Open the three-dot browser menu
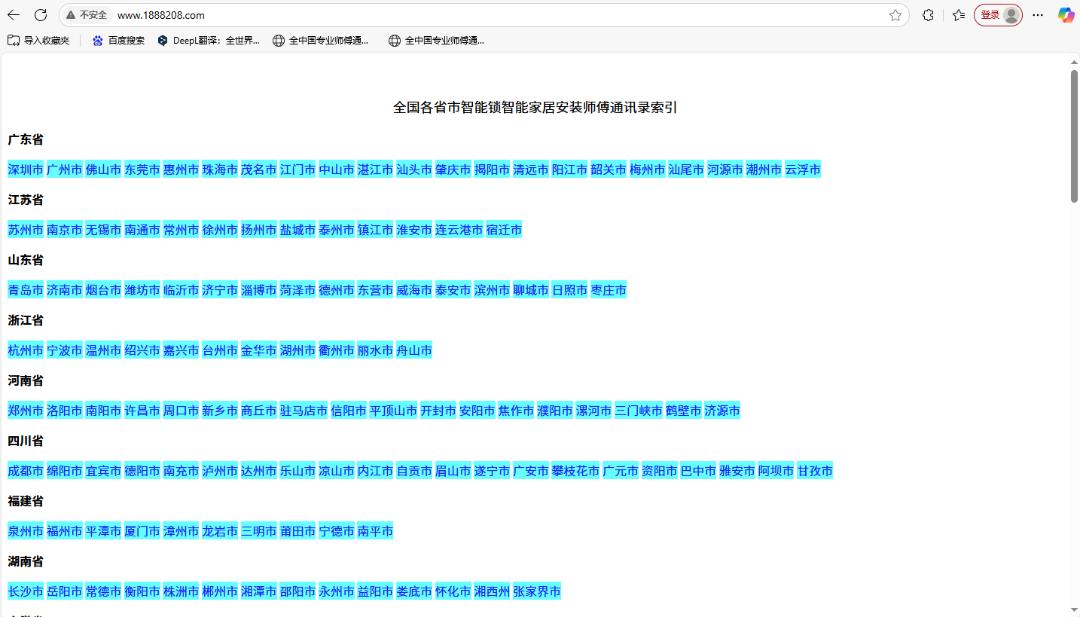 pos(1038,14)
